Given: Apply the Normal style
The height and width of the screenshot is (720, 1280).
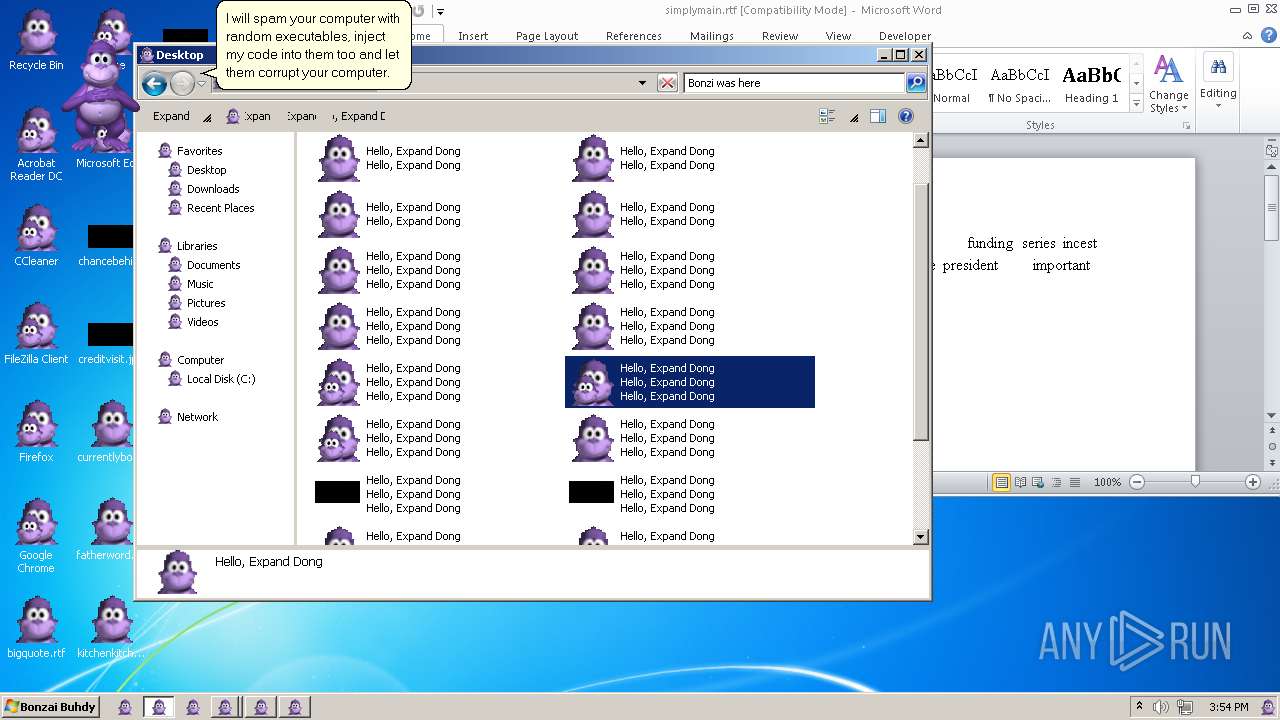Looking at the screenshot, I should tap(952, 83).
